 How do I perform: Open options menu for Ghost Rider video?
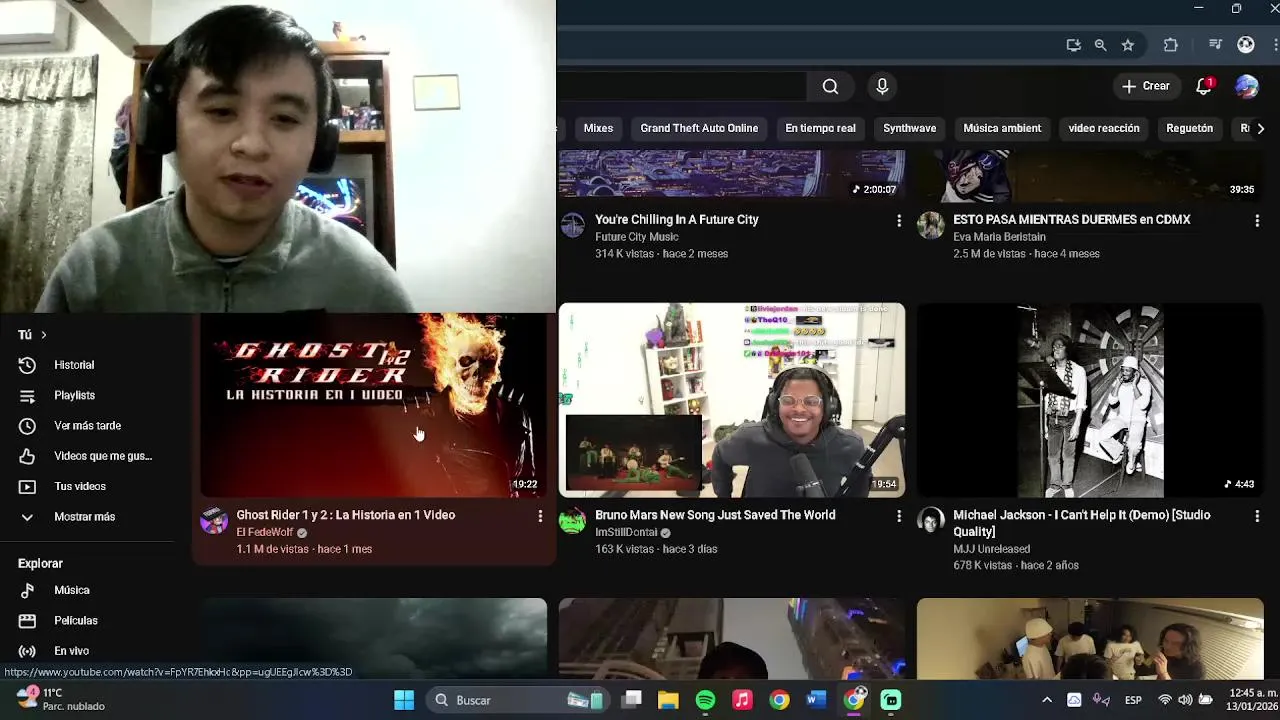click(540, 516)
